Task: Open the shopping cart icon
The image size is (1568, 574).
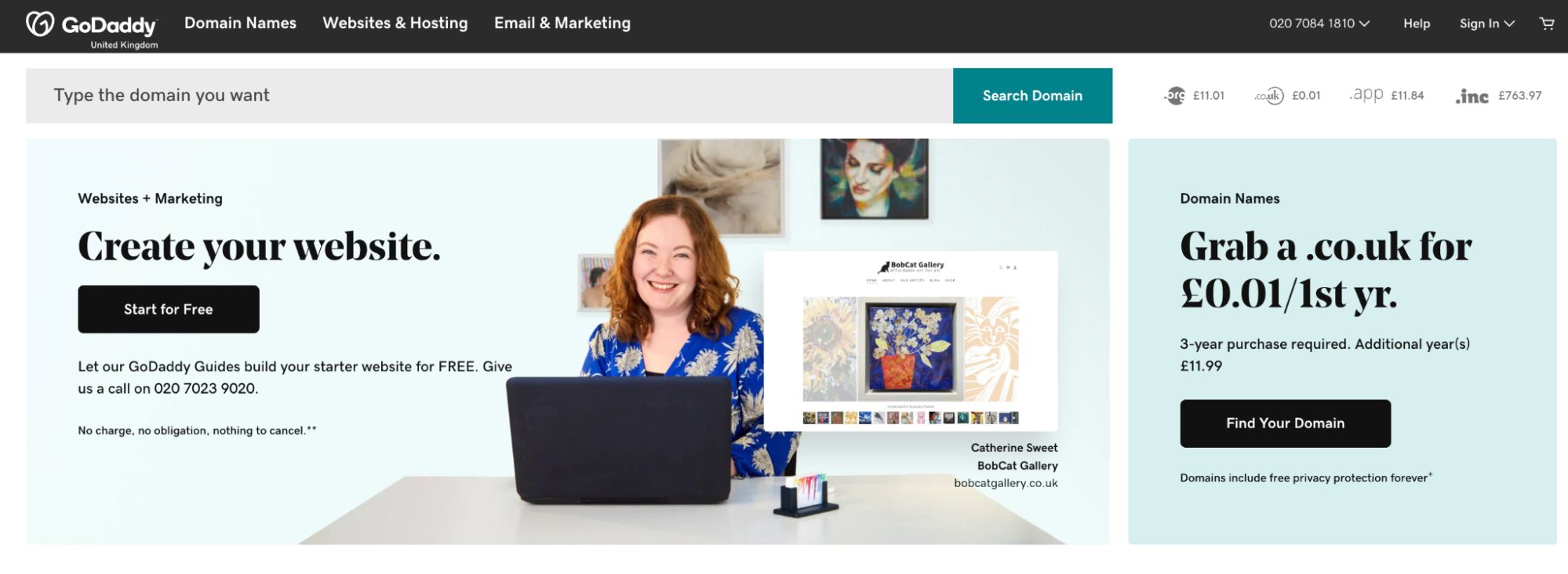Action: (1547, 24)
